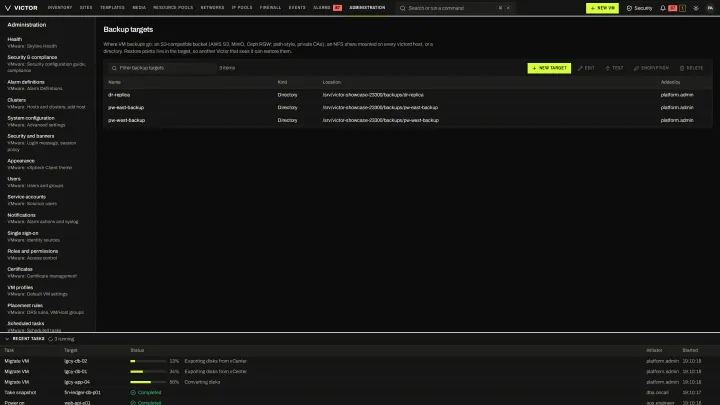Viewport: 720px width, 405px height.
Task: Open the Templates menu
Action: (x=112, y=8)
